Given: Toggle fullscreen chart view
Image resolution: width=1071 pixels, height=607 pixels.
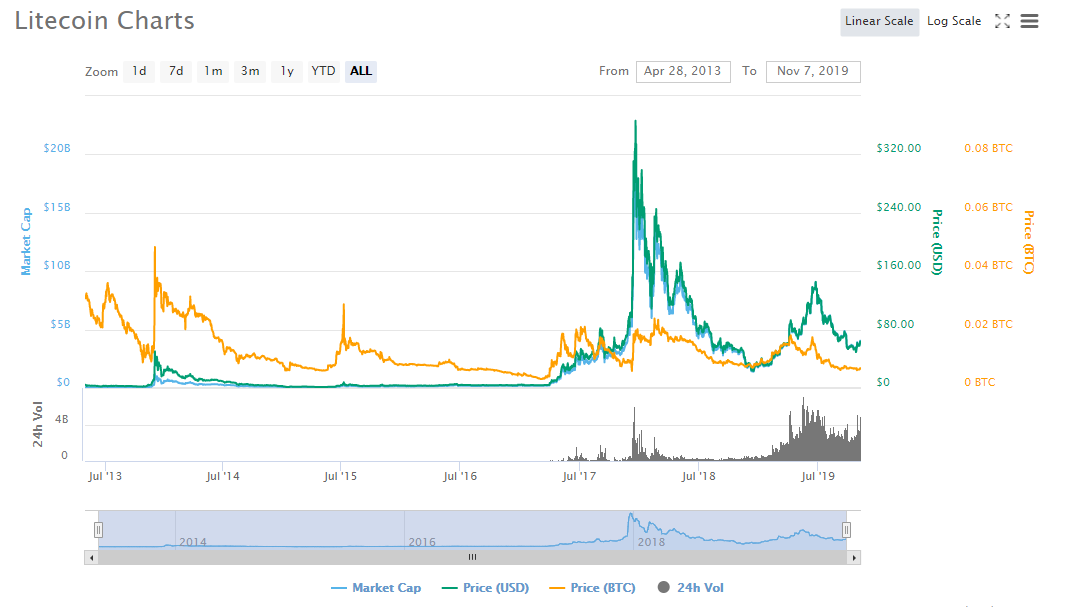Looking at the screenshot, I should [1002, 21].
